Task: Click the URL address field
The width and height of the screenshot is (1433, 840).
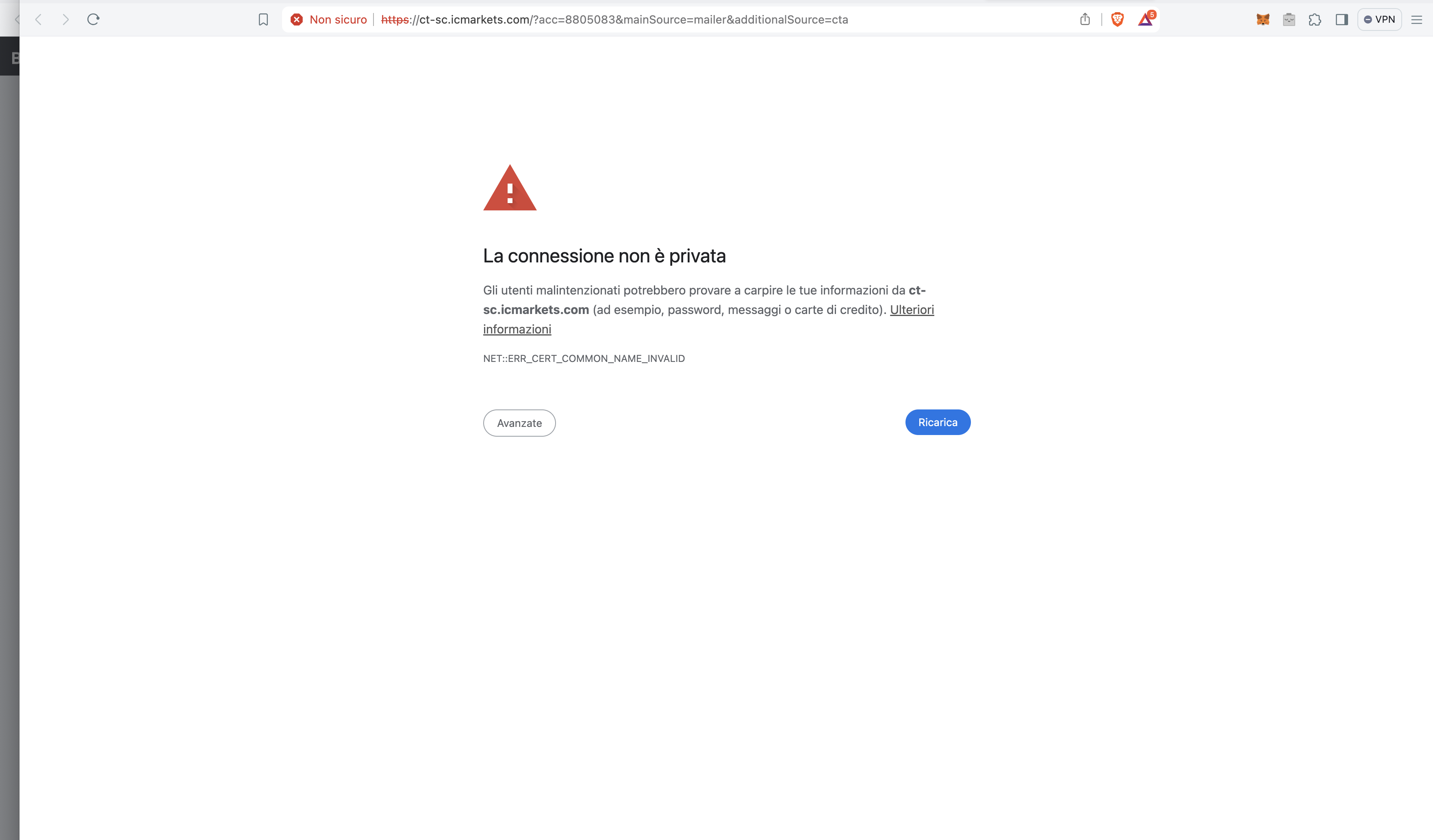Action: coord(614,19)
